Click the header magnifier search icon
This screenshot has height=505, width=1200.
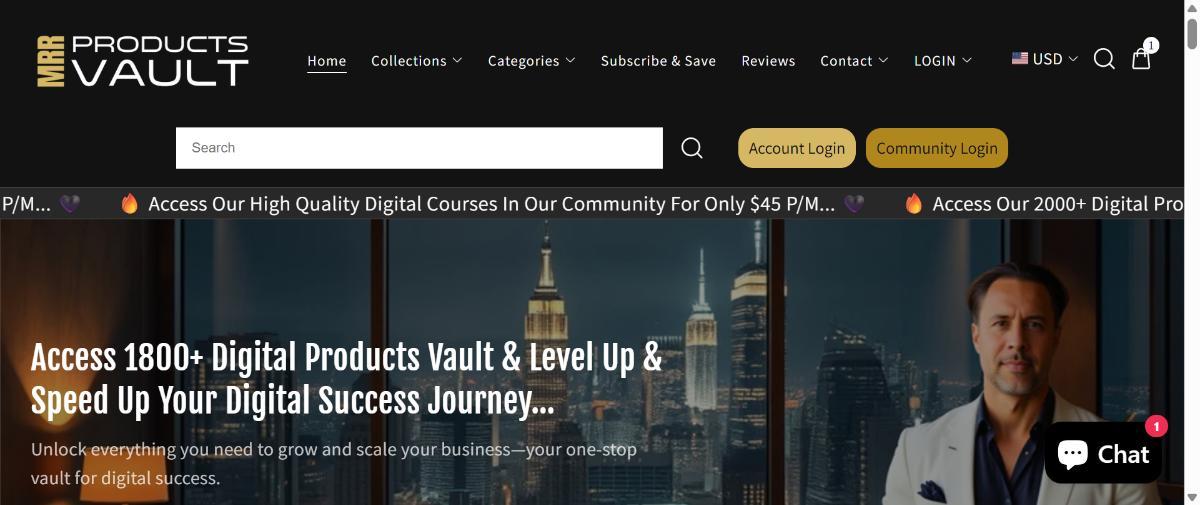coord(1104,59)
